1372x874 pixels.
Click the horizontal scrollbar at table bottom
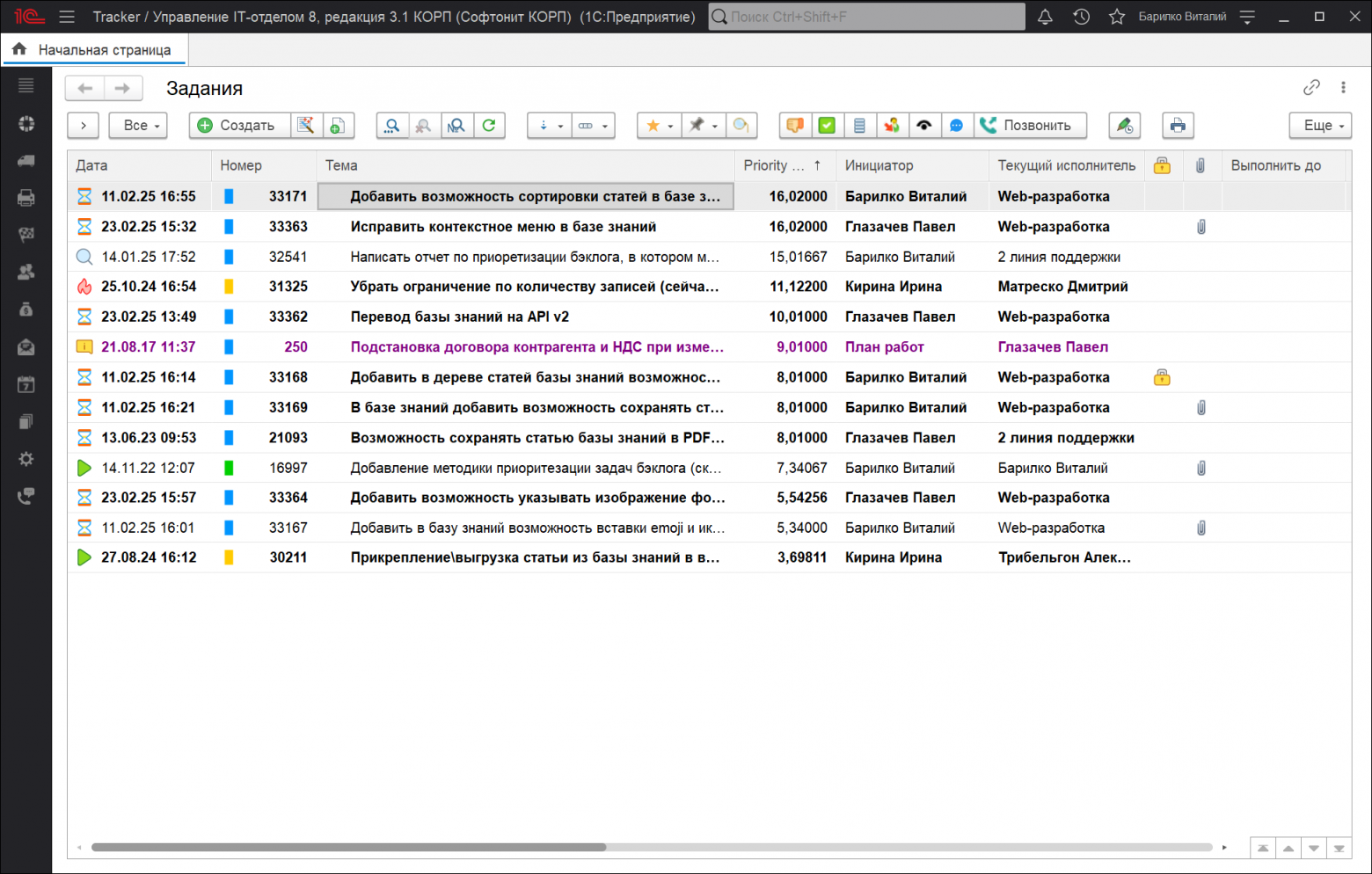(x=348, y=848)
